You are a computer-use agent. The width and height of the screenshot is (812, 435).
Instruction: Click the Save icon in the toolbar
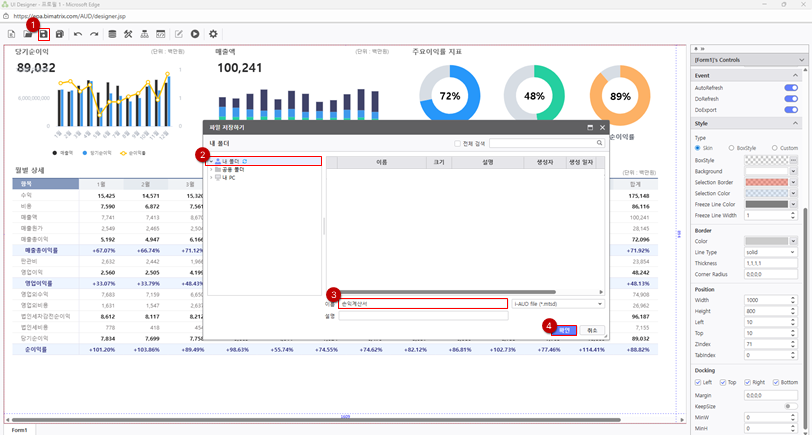(x=44, y=34)
